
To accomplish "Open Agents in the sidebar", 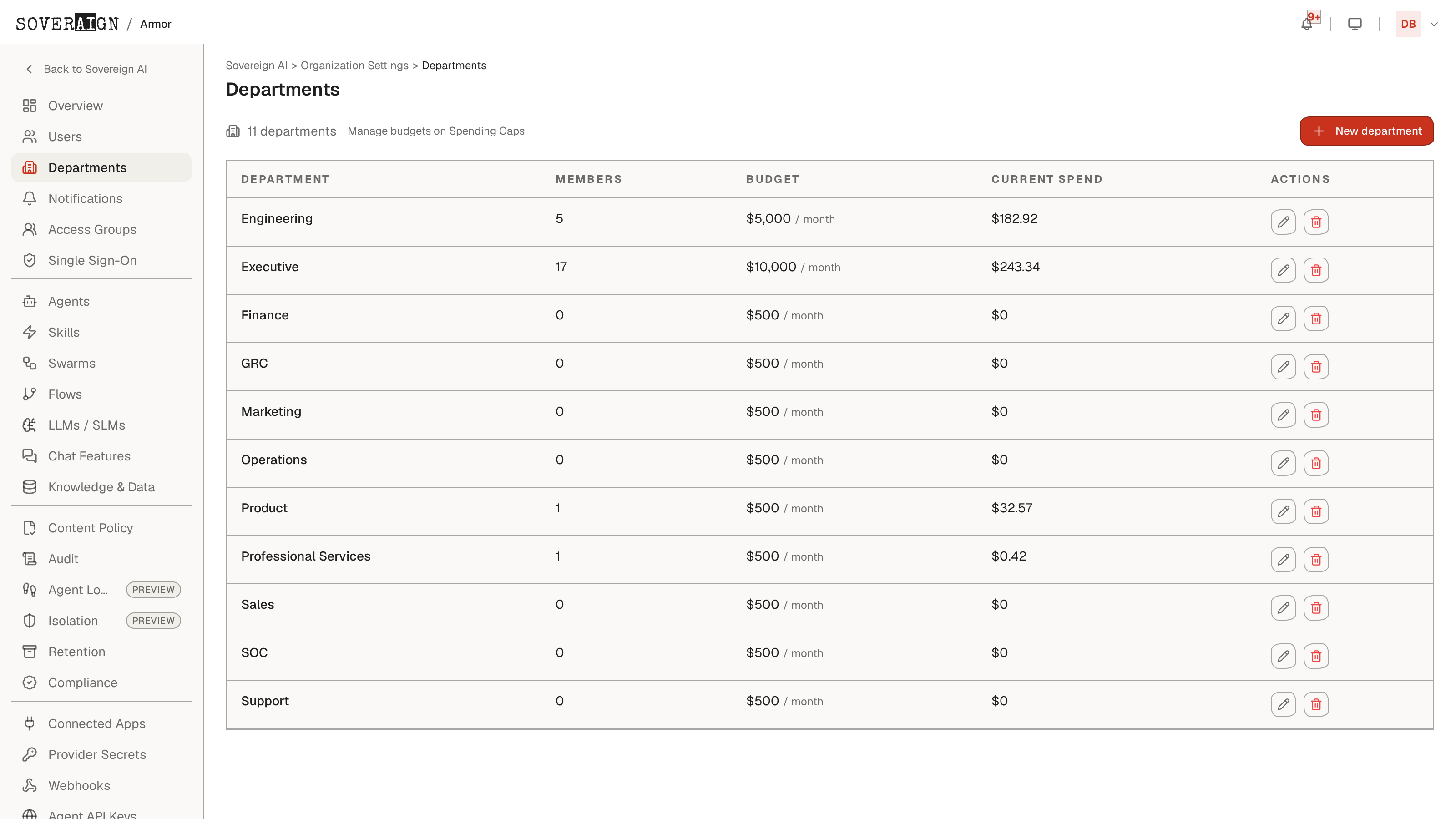I will pyautogui.click(x=102, y=301).
